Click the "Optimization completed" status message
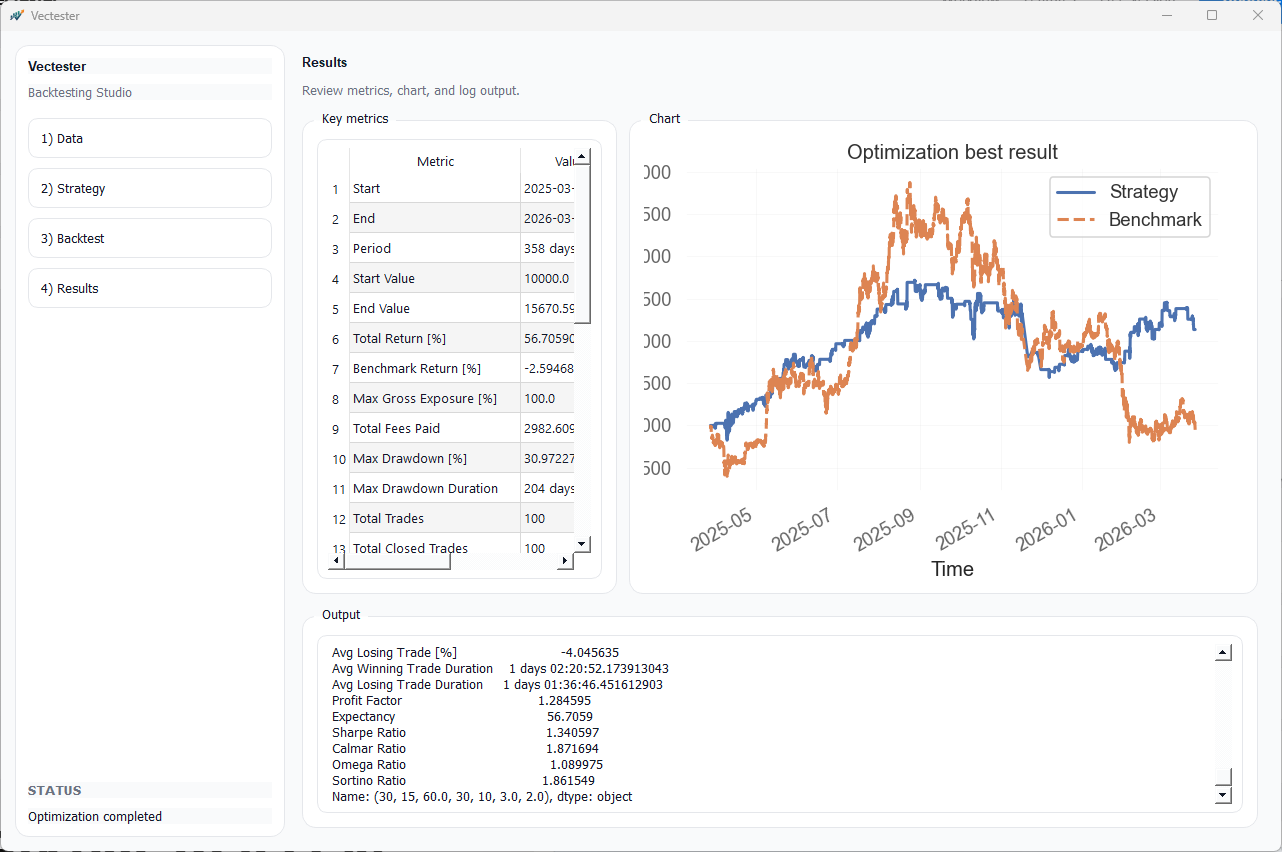The height and width of the screenshot is (852, 1282). point(94,816)
